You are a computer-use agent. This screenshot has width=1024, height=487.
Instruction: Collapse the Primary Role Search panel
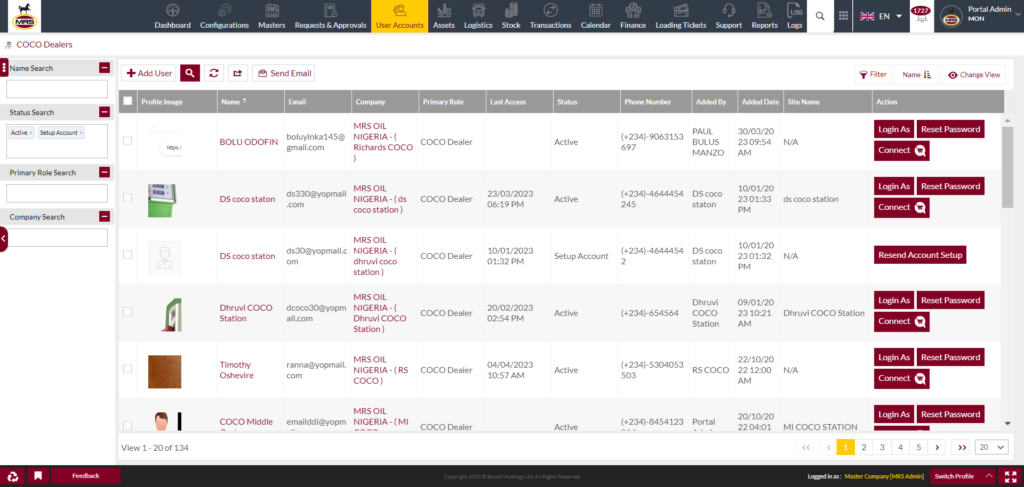pos(104,172)
